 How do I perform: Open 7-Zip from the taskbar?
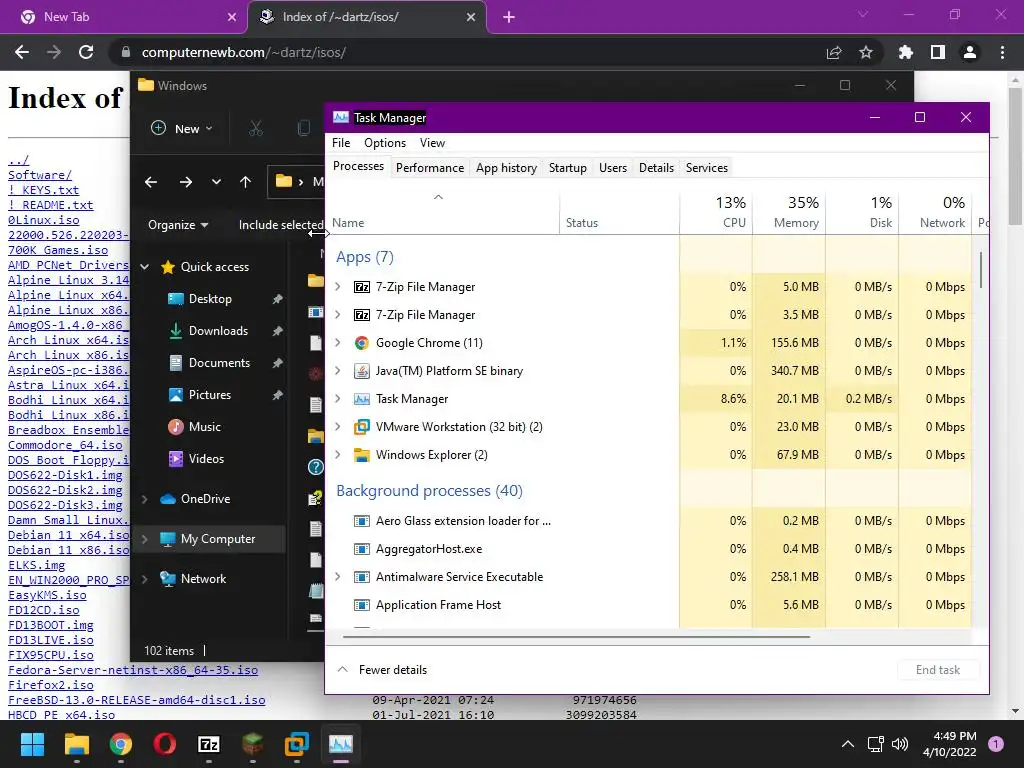pos(208,744)
